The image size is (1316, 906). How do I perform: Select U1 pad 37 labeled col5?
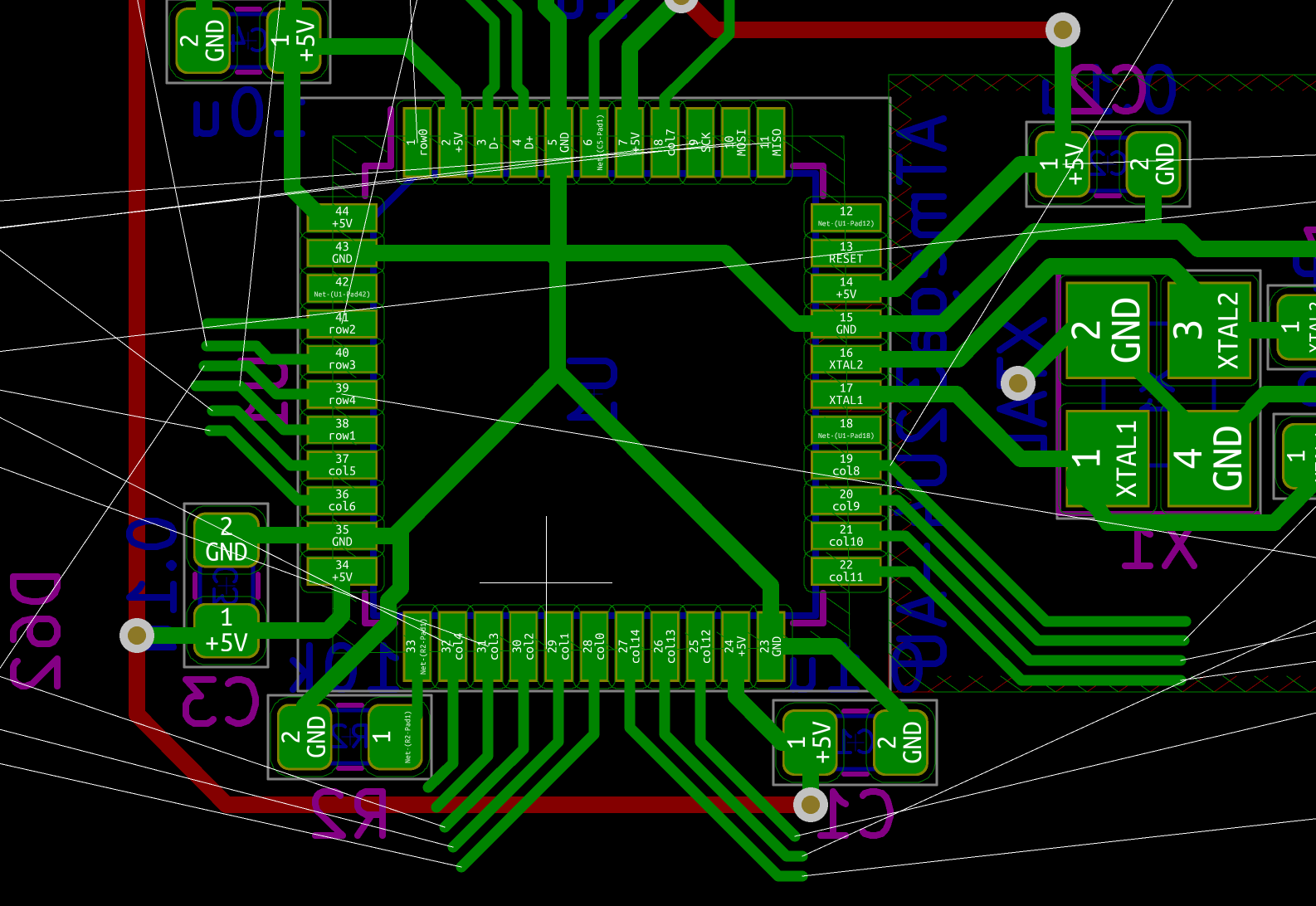(x=342, y=465)
